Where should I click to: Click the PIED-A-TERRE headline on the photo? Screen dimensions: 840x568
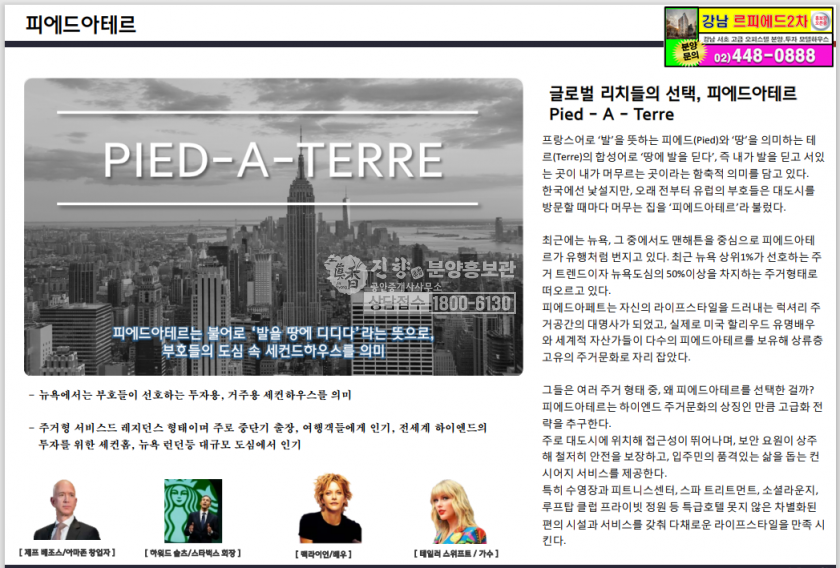[273, 160]
